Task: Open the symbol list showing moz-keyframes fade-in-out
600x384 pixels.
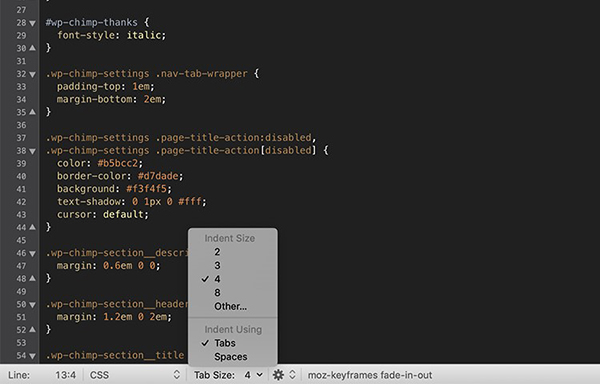Action: pyautogui.click(x=370, y=375)
